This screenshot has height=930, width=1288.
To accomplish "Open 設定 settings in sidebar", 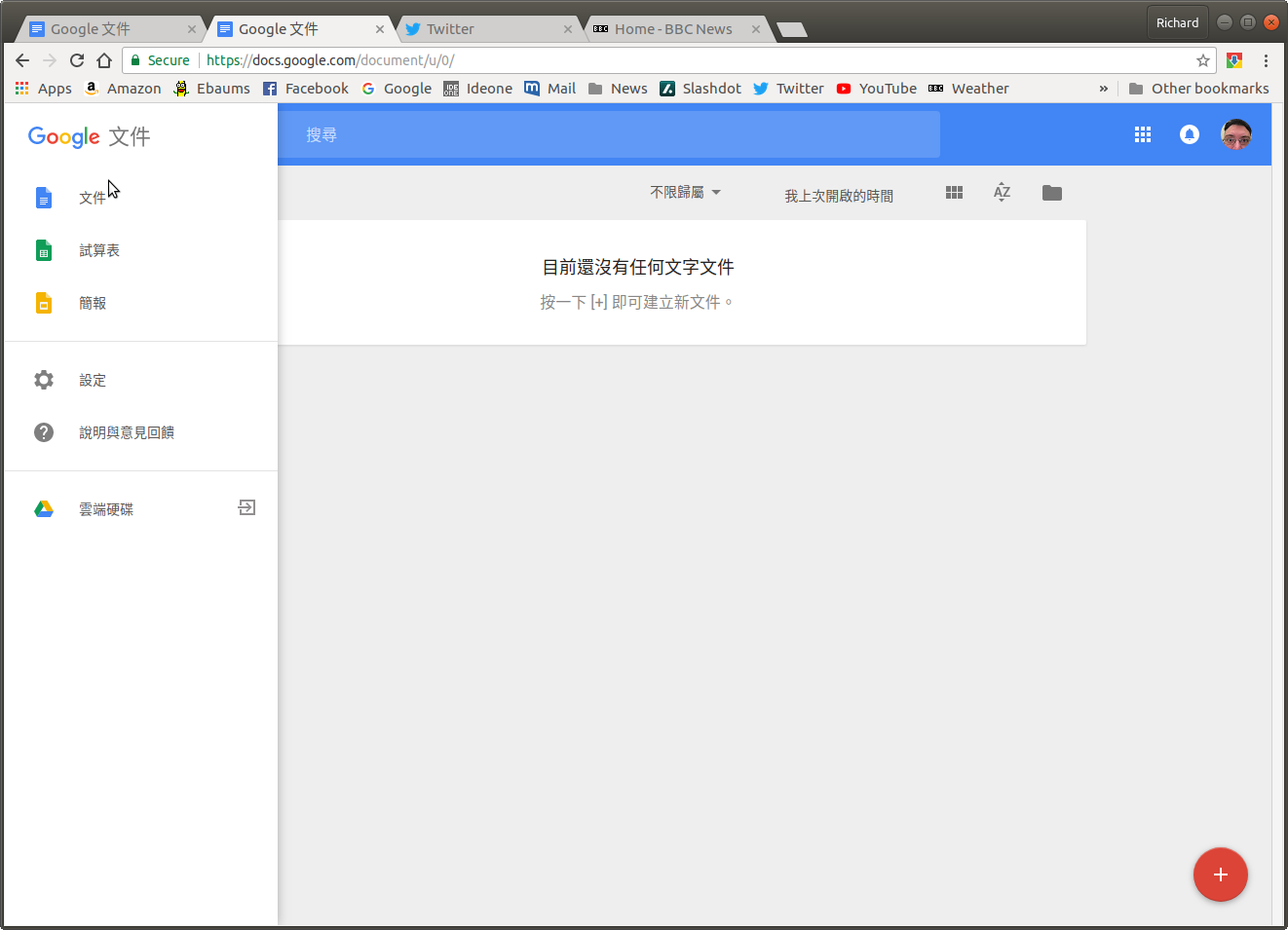I will tap(141, 380).
